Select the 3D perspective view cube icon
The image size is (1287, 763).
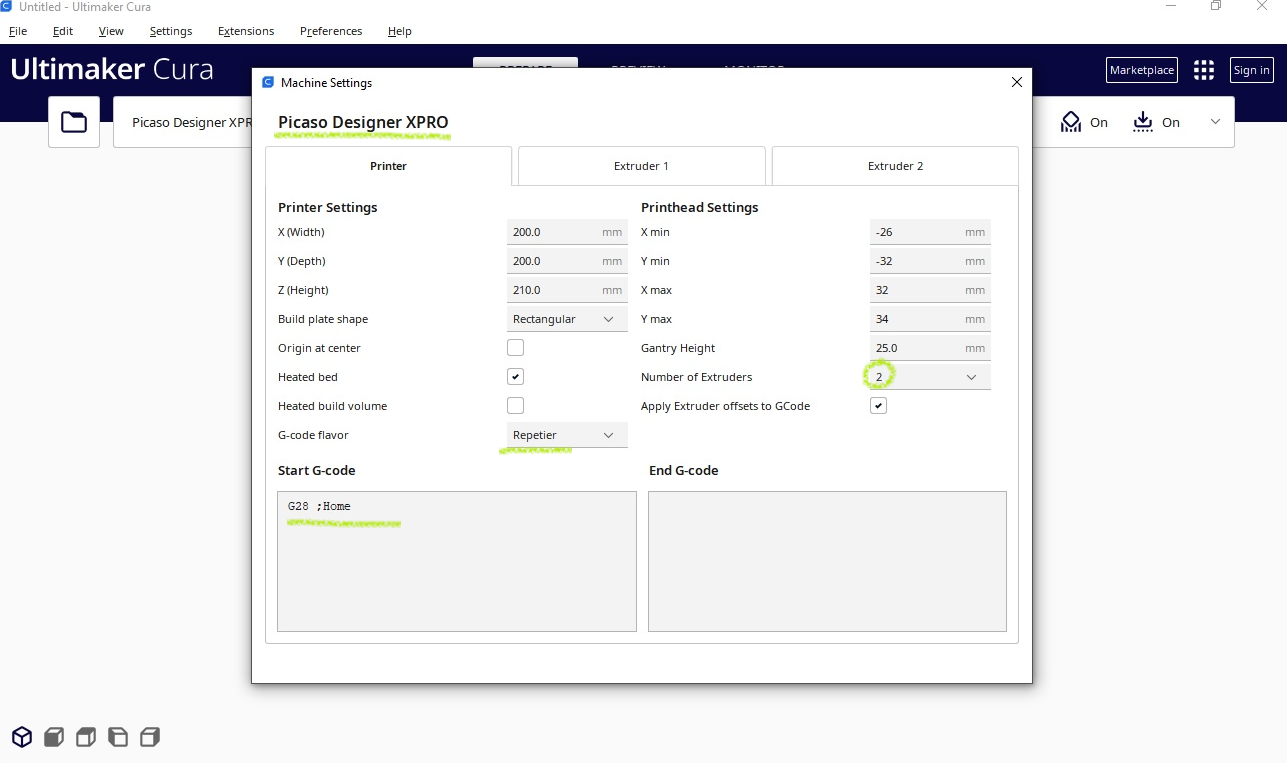(x=22, y=738)
